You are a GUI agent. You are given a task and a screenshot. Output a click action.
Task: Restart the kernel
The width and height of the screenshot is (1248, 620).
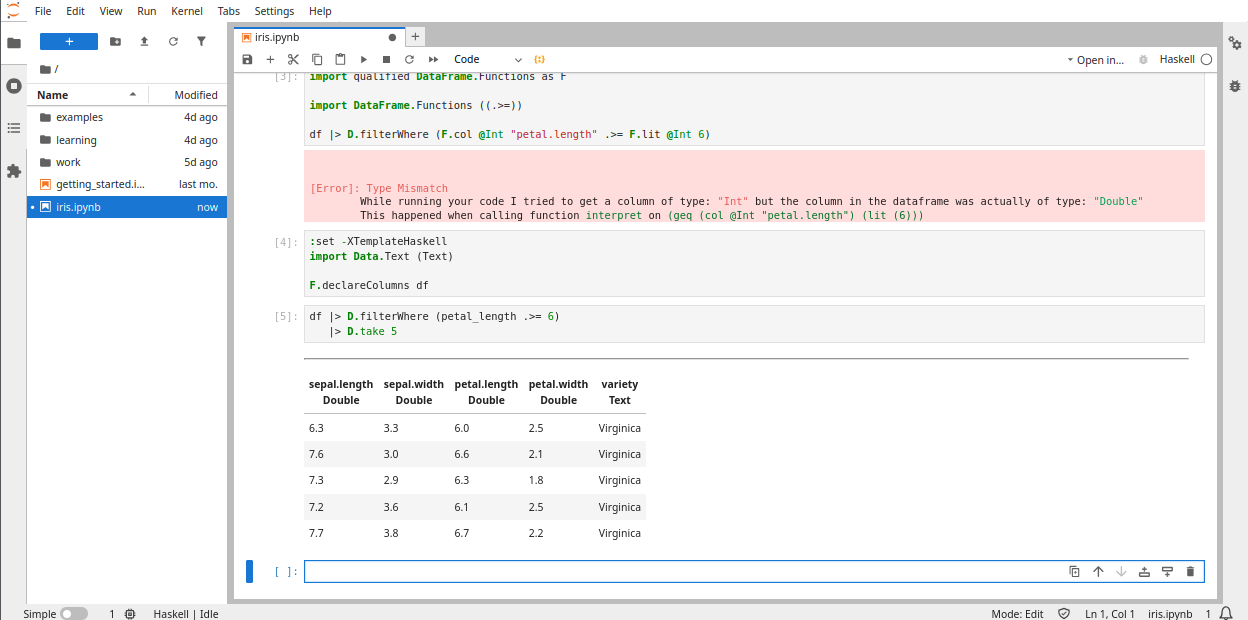pos(409,60)
